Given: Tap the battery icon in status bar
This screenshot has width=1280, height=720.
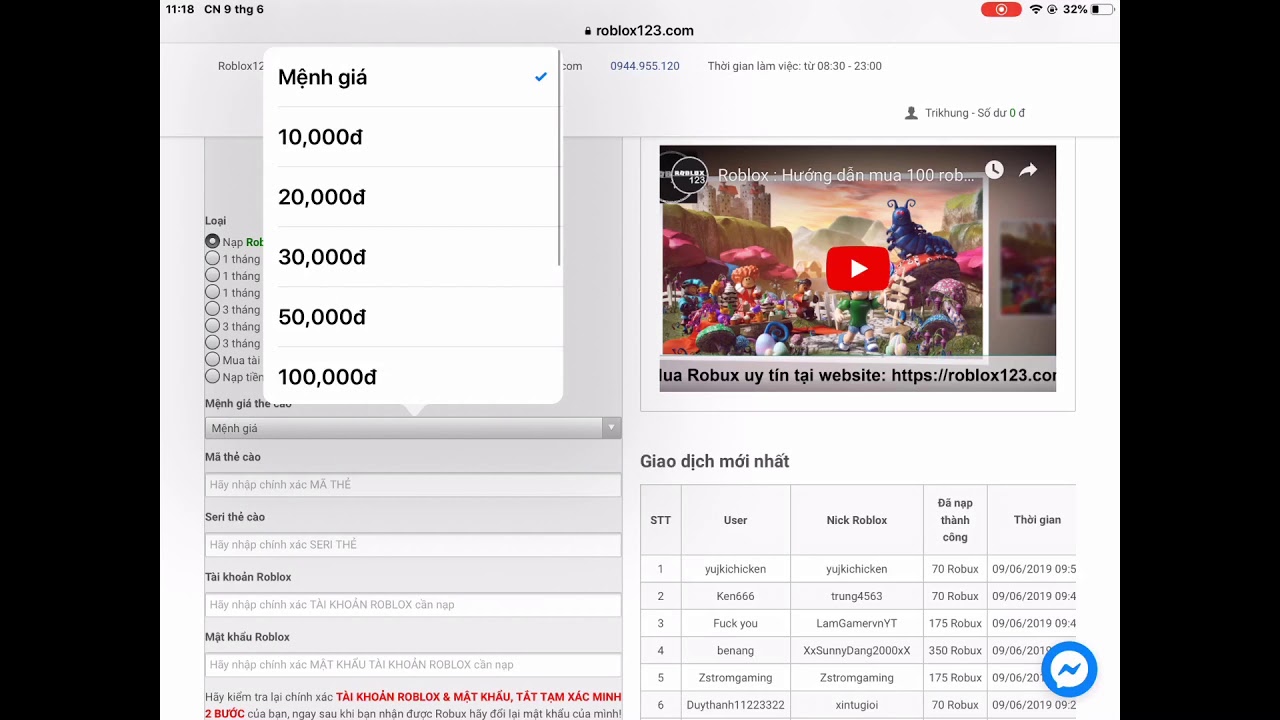Looking at the screenshot, I should pyautogui.click(x=1102, y=9).
